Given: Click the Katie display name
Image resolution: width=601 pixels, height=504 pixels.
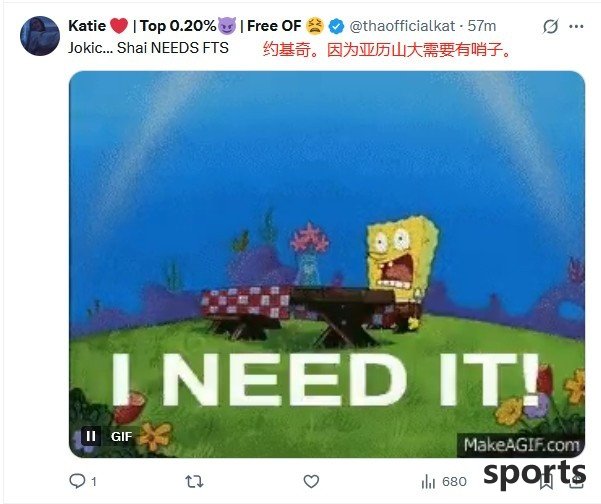Looking at the screenshot, I should pyautogui.click(x=87, y=26).
